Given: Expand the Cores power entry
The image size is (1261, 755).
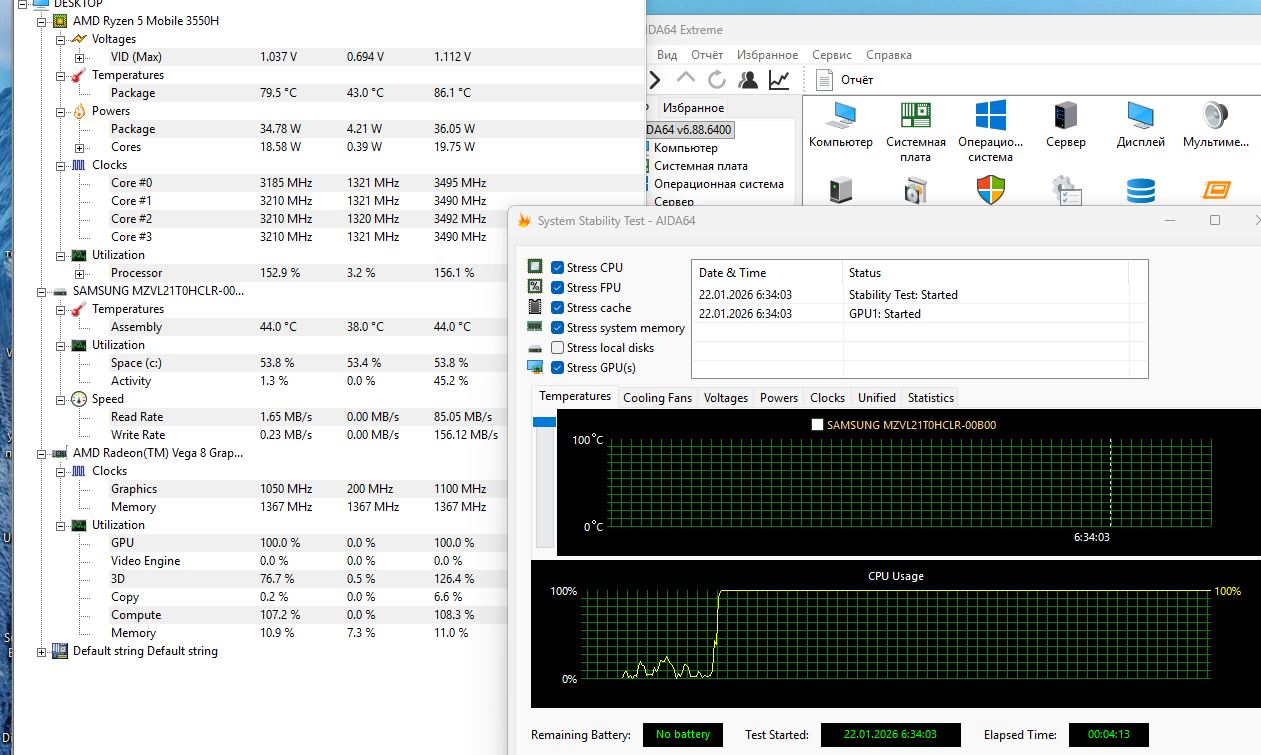Looking at the screenshot, I should [79, 147].
